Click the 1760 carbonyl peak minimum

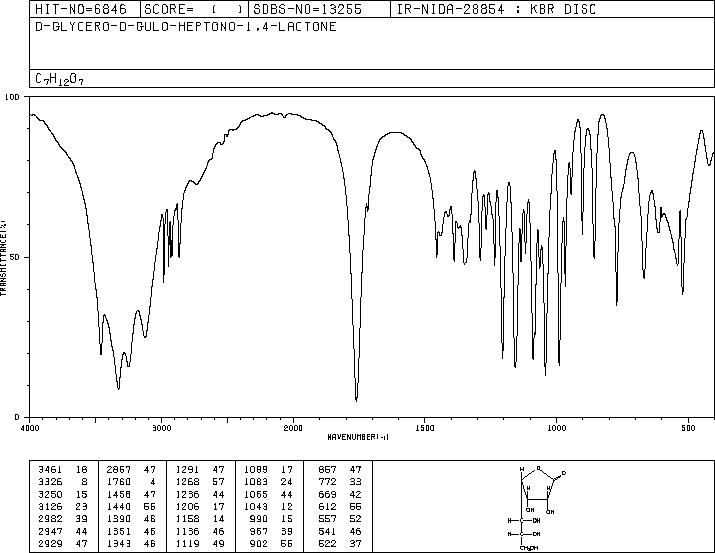click(x=356, y=400)
